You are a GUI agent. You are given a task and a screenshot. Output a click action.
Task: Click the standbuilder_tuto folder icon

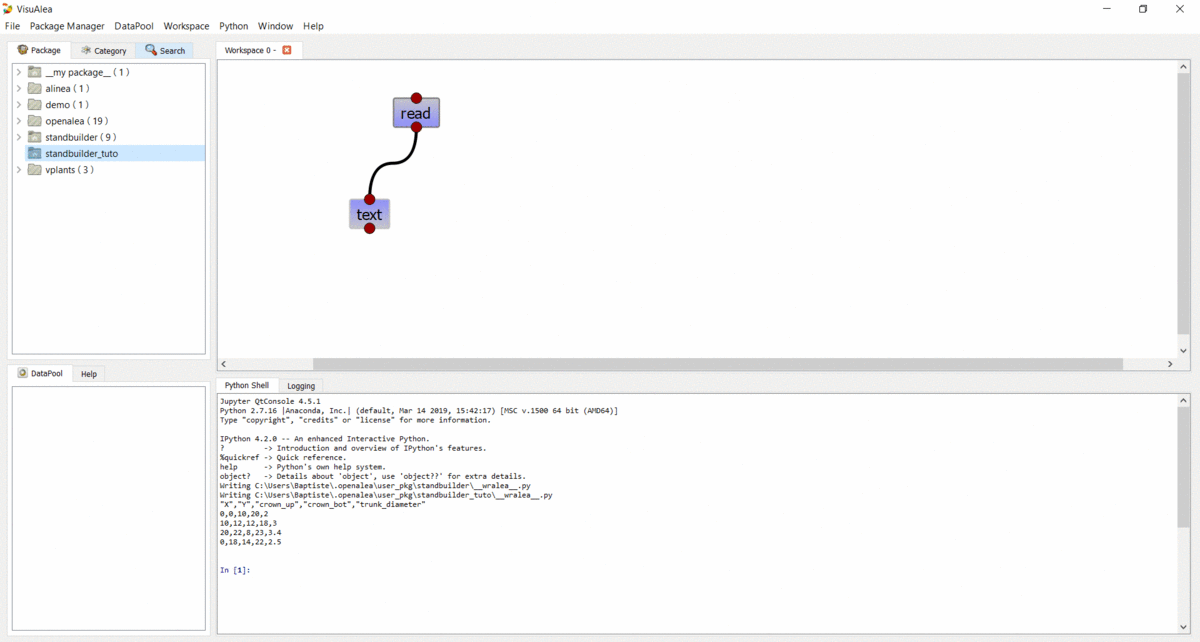(x=35, y=153)
